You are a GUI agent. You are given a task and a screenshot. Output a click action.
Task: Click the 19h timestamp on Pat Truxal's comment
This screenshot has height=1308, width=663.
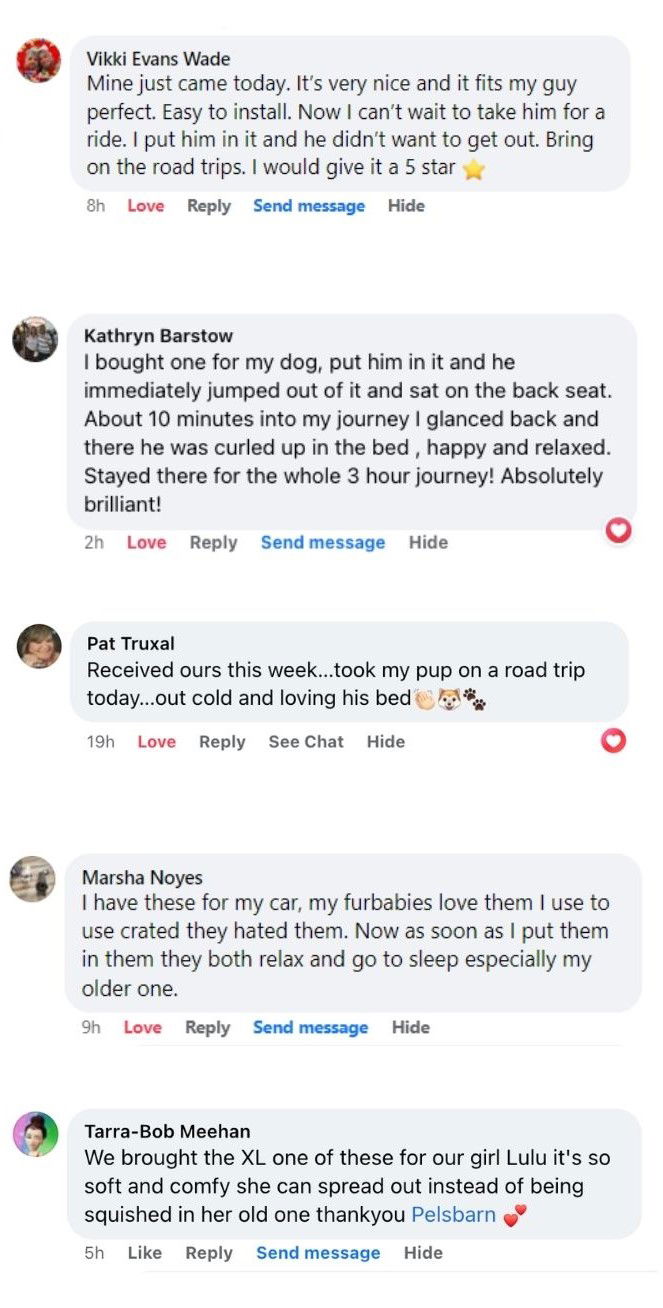coord(101,741)
